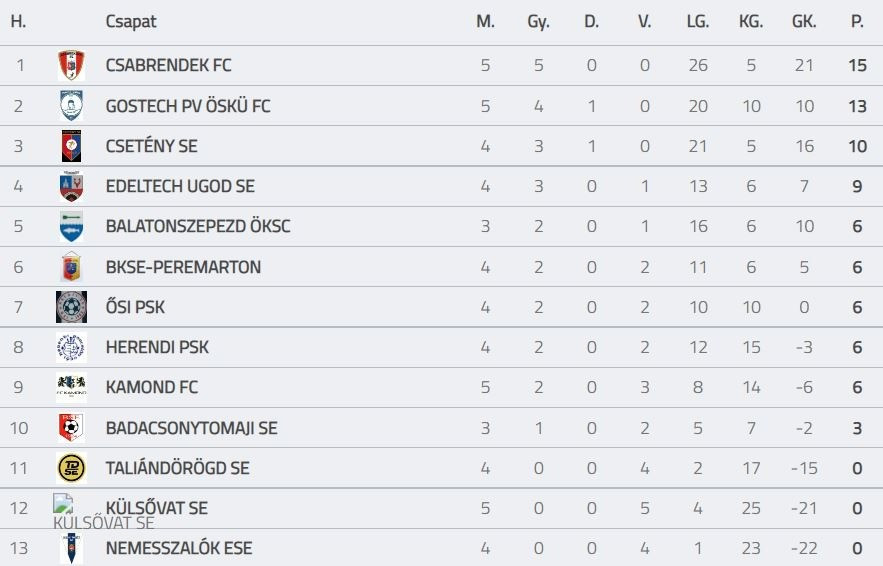
Task: Click the BKSE-Peremarton team crest
Action: (x=71, y=267)
